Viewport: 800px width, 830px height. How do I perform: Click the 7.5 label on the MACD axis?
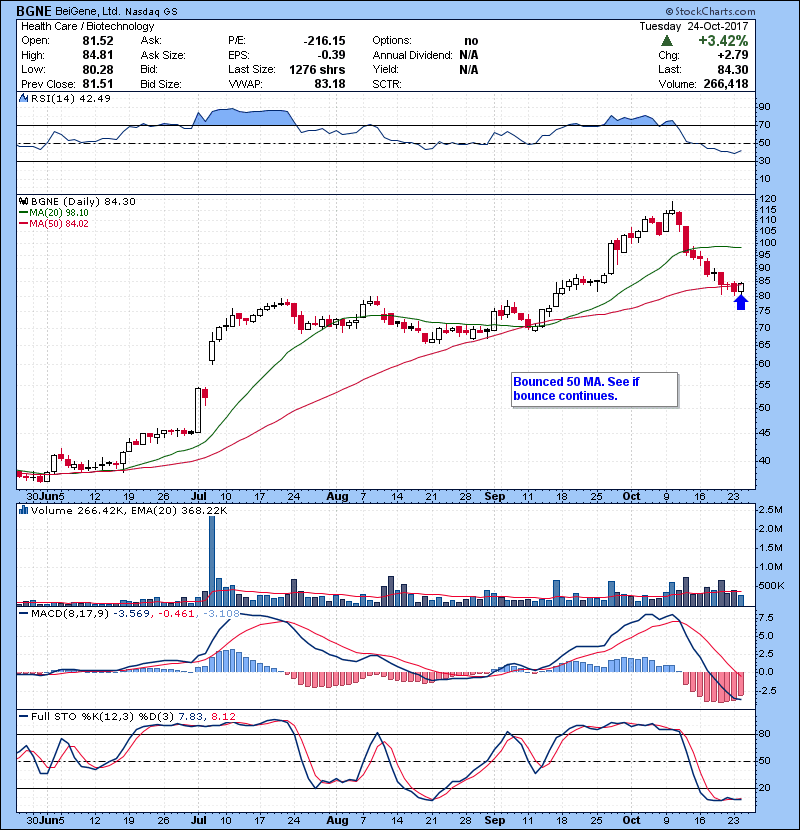point(766,618)
